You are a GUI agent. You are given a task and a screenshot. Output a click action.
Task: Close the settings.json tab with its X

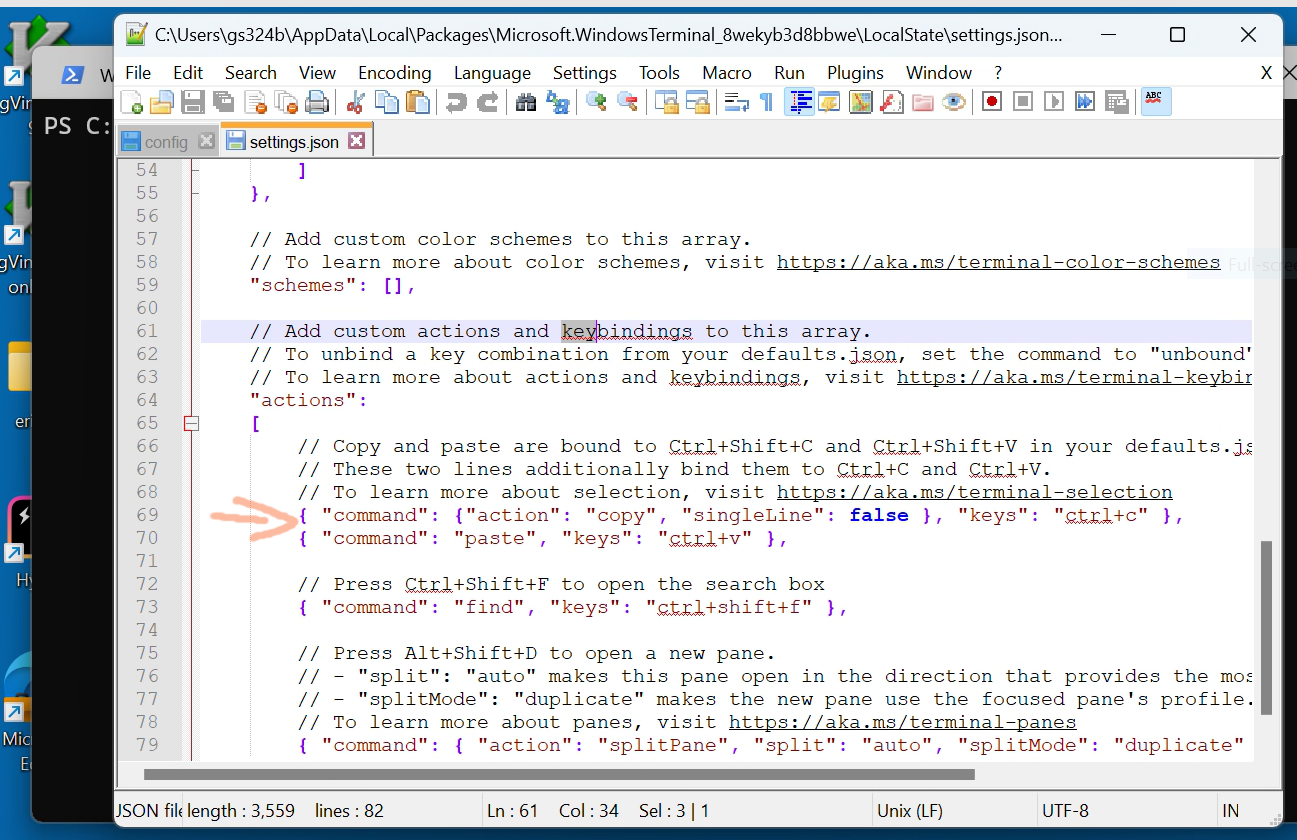coord(356,141)
